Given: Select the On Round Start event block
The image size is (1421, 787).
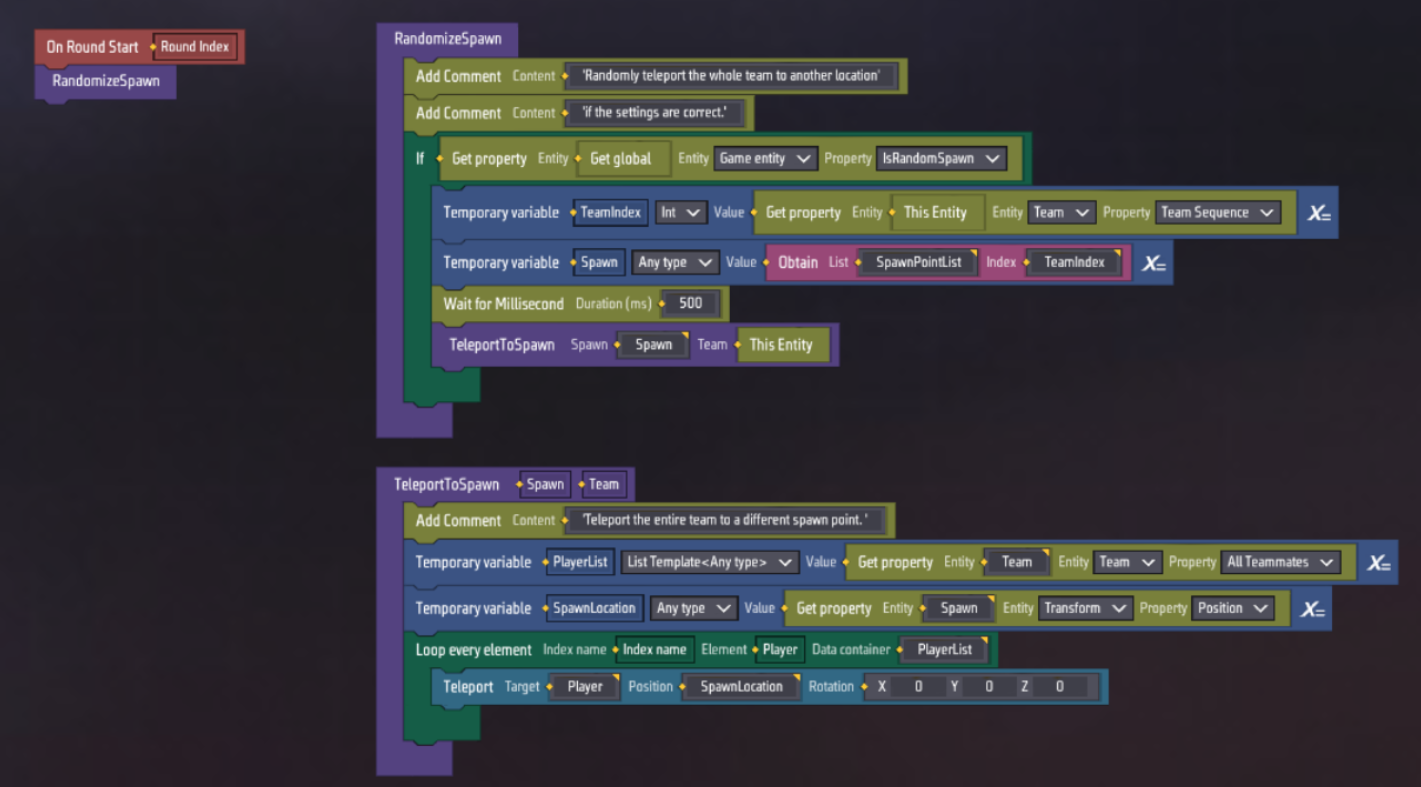Looking at the screenshot, I should (92, 47).
